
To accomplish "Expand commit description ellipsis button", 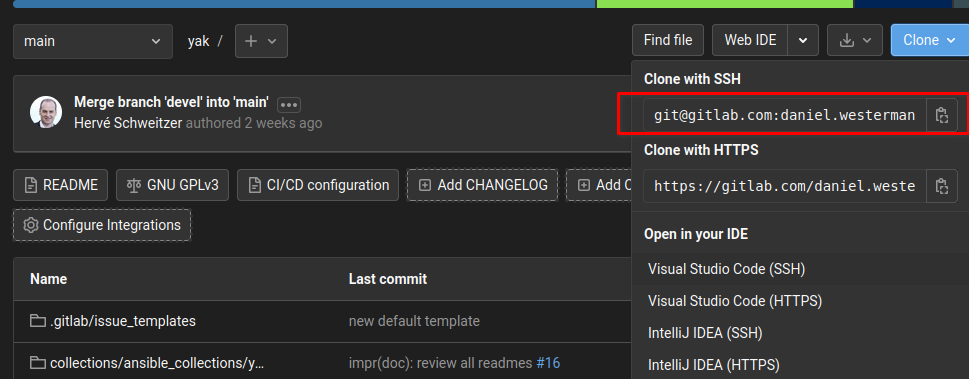I will pos(289,104).
